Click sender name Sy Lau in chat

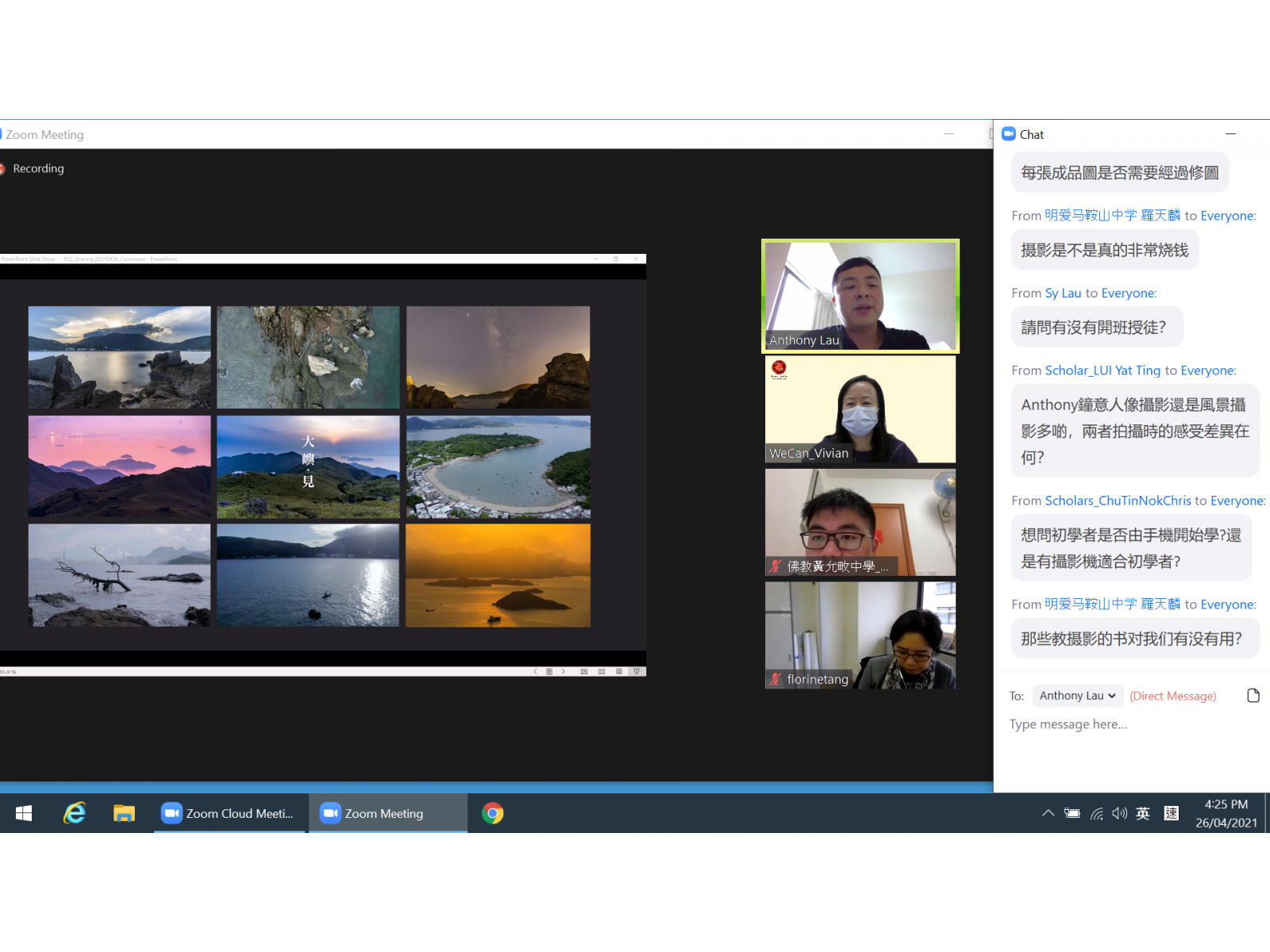point(1063,293)
